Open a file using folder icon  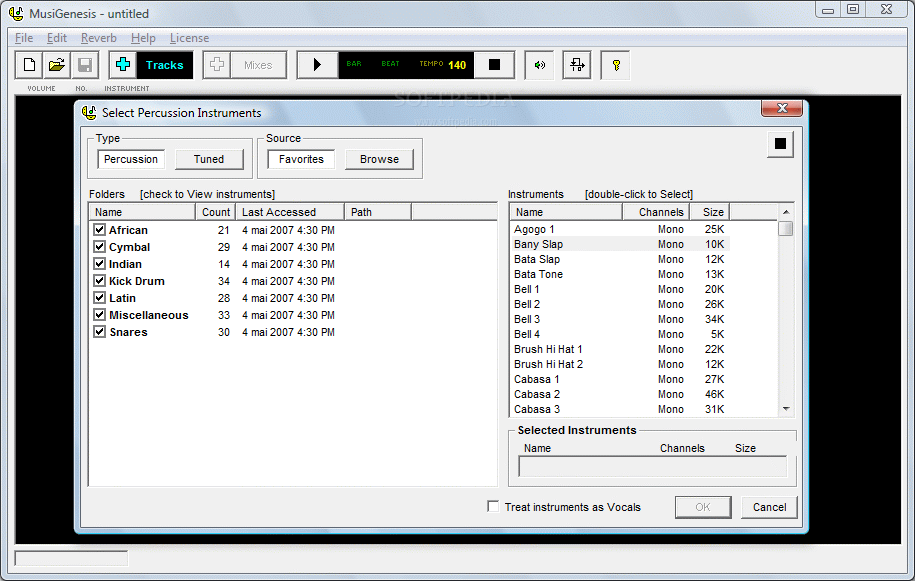pyautogui.click(x=57, y=65)
